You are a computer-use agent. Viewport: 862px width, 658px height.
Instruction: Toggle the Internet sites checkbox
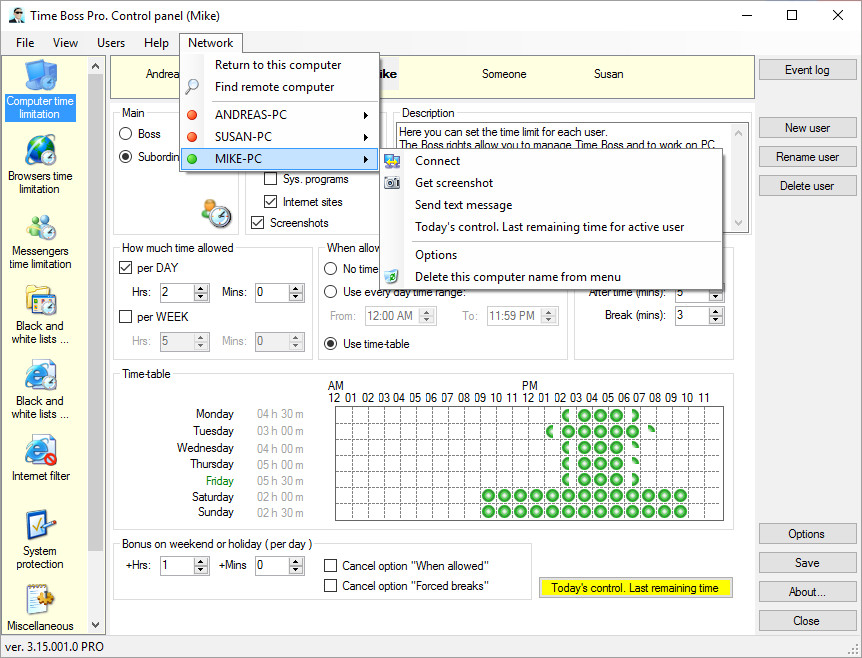click(x=270, y=202)
